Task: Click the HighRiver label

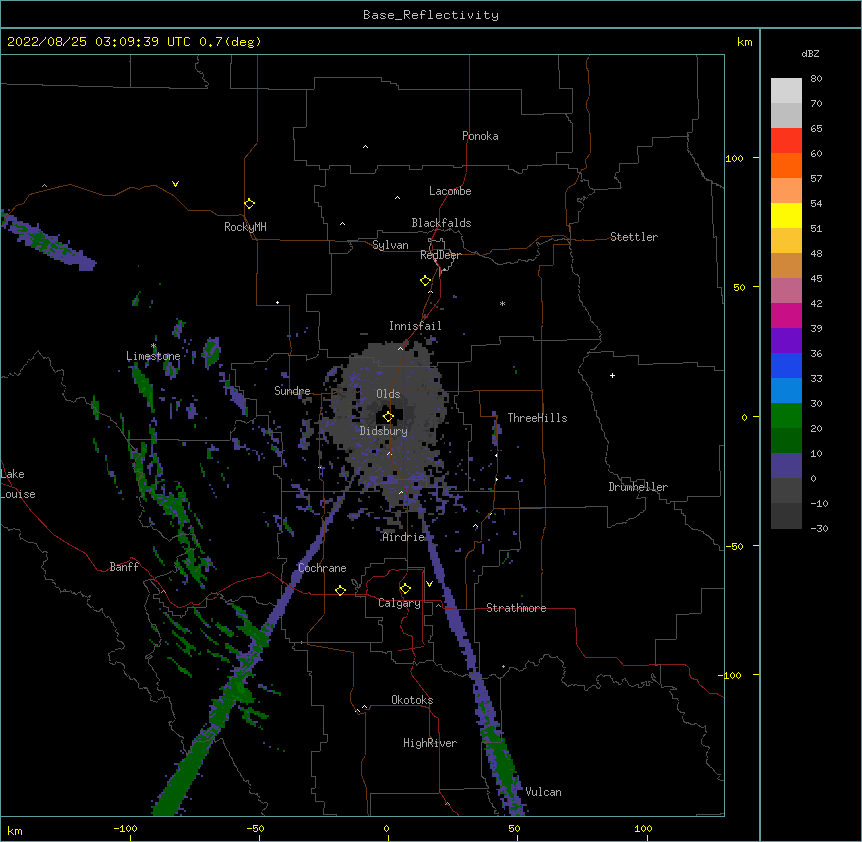Action: pyautogui.click(x=430, y=743)
